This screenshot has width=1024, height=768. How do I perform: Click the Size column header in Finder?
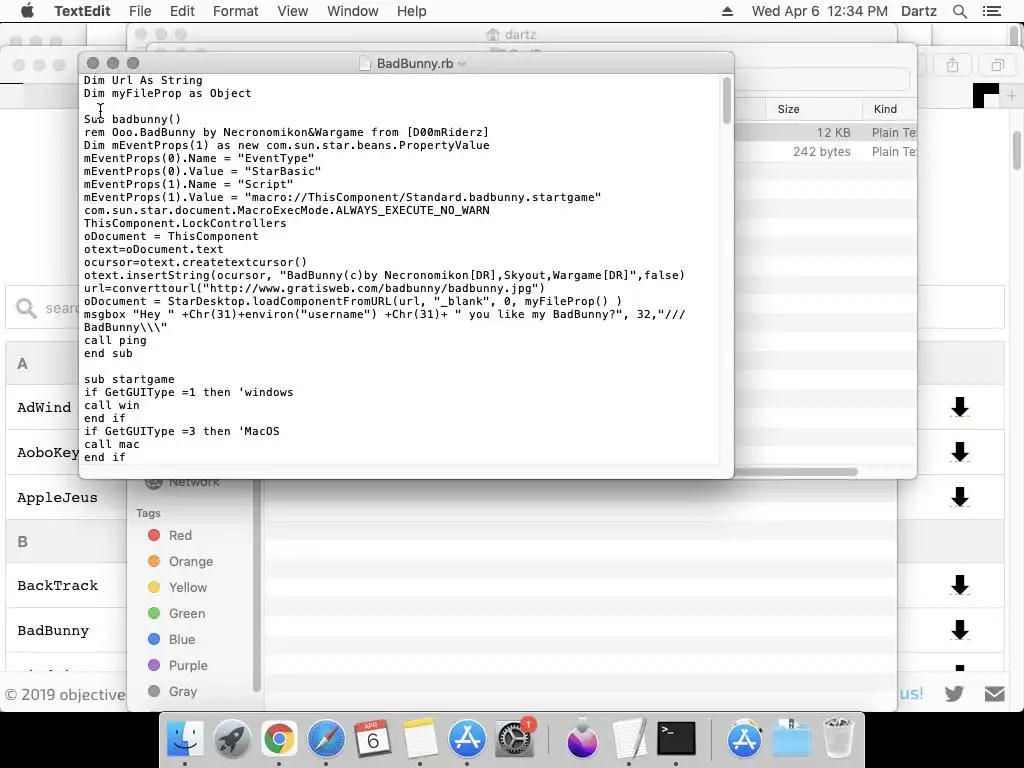coord(788,109)
